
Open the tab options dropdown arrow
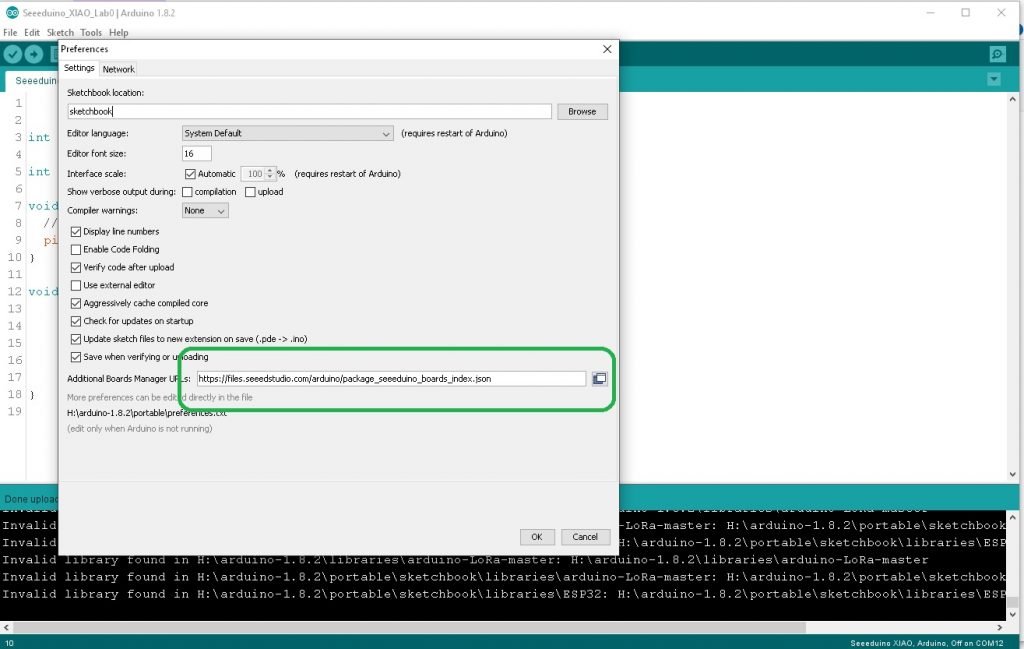(994, 80)
